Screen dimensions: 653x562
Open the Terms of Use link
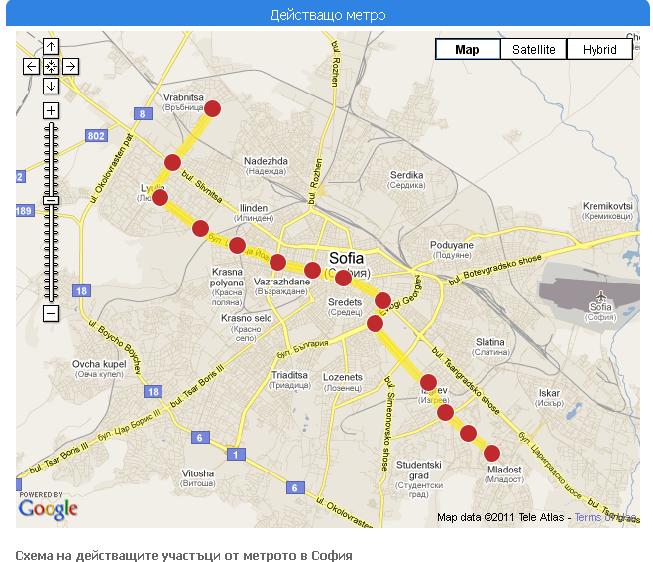point(606,517)
